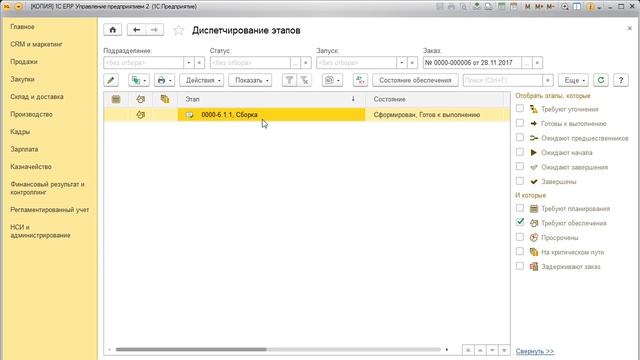
Task: Open the CRM и маркетинг section
Action: 36,44
